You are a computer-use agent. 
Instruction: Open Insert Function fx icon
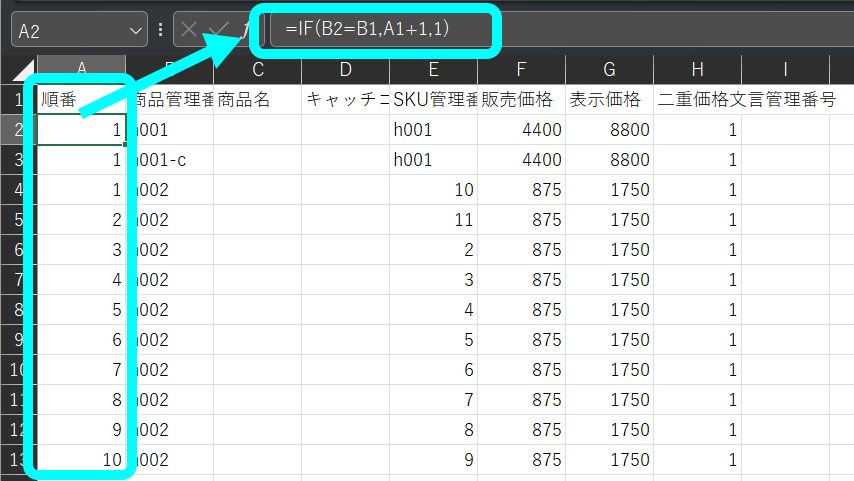[248, 29]
